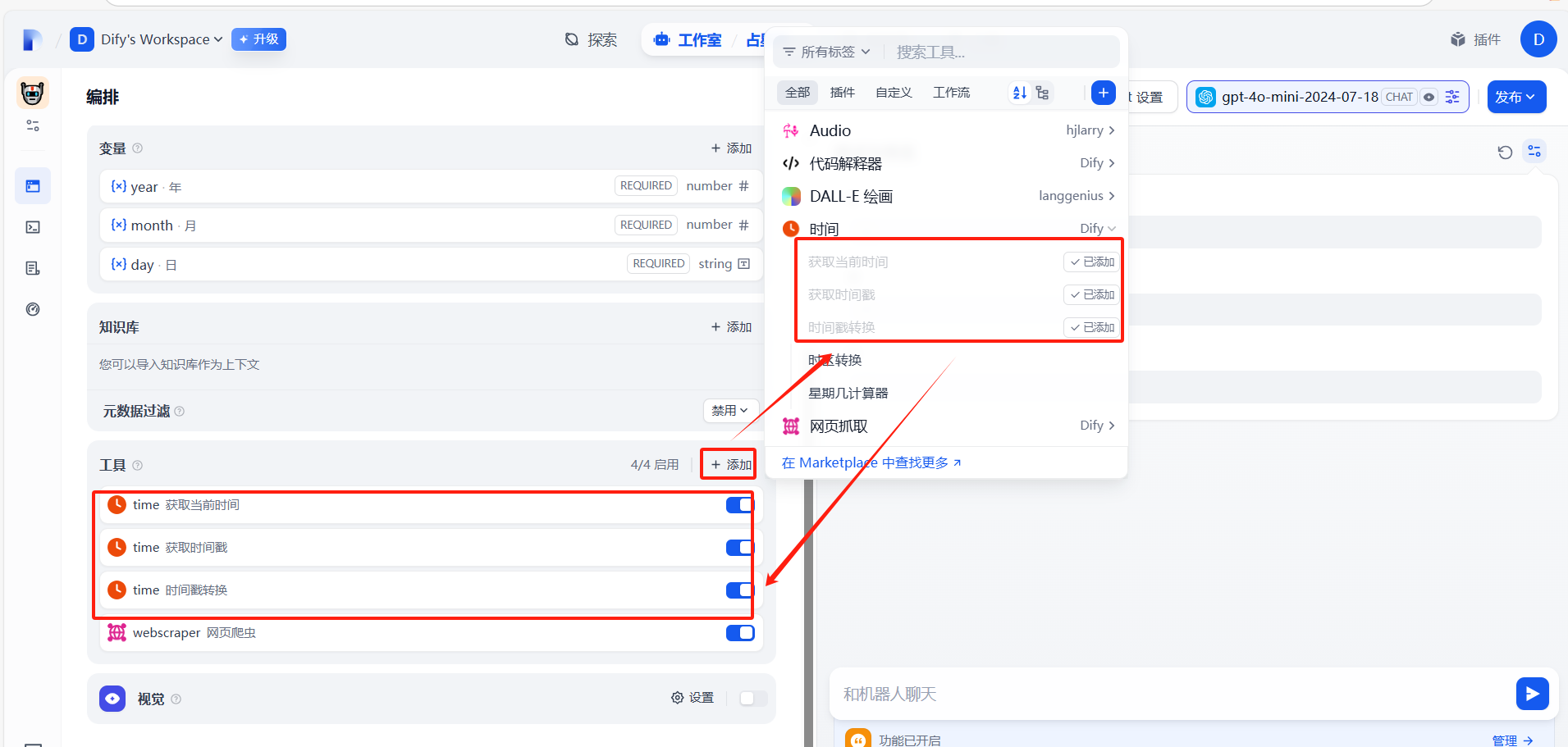Select the 工作流 tab in the tool picker

click(951, 93)
